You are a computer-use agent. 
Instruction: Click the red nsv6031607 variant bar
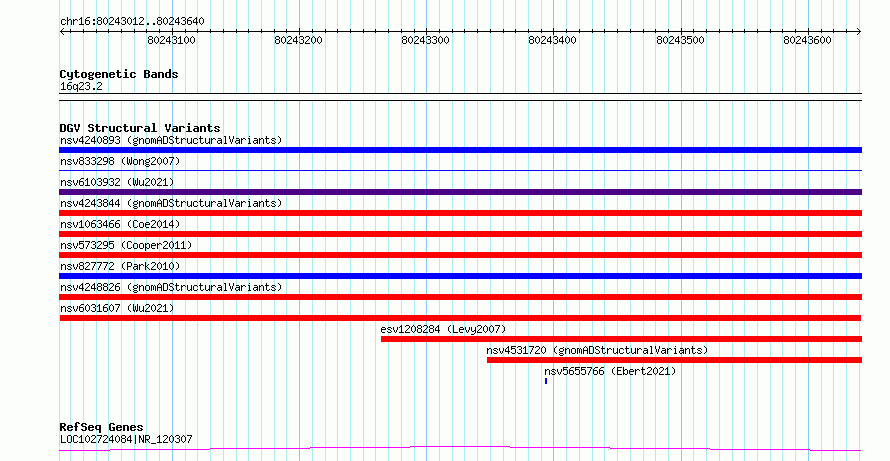[x=460, y=318]
